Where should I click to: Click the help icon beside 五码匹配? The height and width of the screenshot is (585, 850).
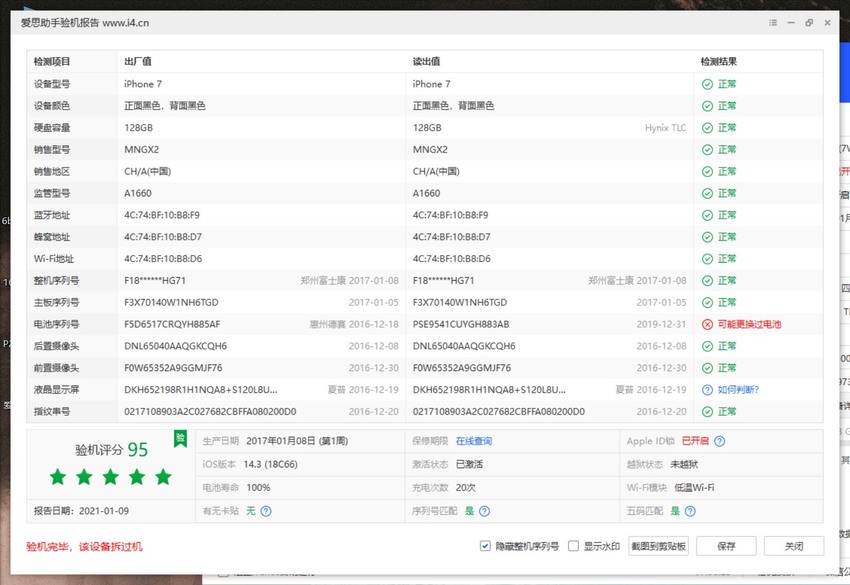click(x=690, y=511)
